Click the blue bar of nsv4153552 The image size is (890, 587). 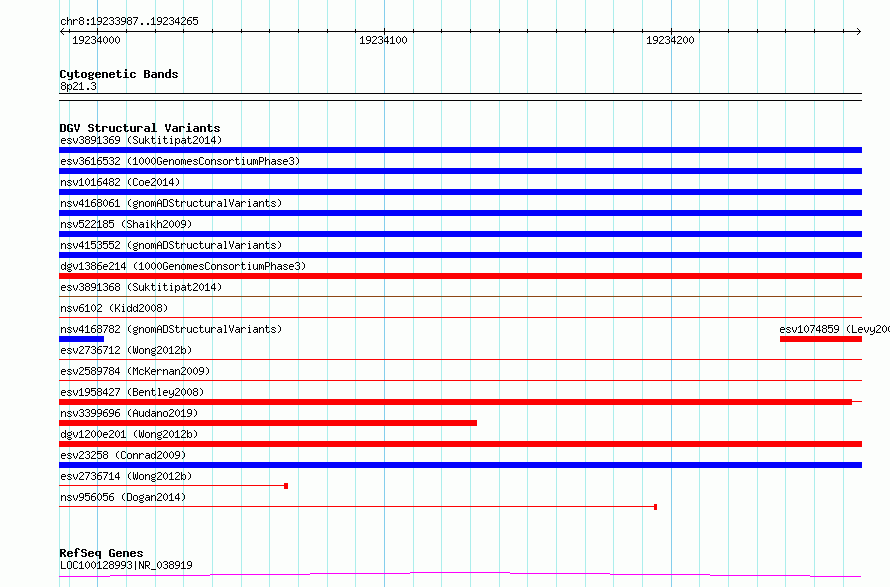(x=460, y=255)
